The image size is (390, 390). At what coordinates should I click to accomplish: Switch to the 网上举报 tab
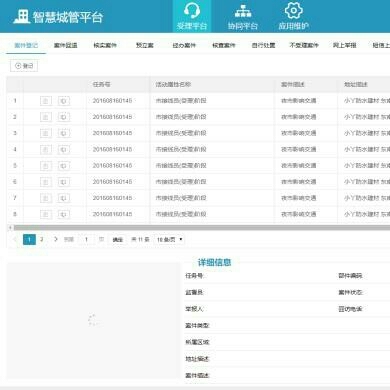(x=344, y=45)
